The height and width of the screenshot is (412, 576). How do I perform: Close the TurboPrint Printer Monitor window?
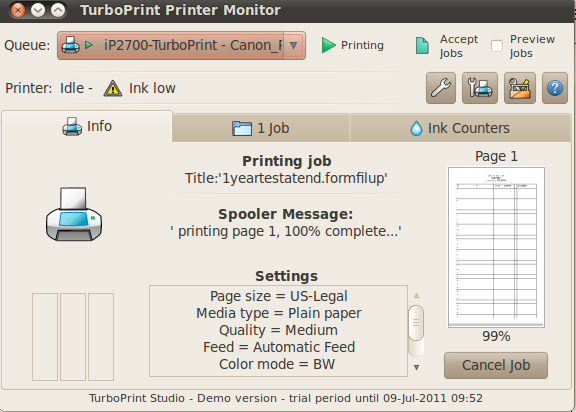click(x=18, y=10)
